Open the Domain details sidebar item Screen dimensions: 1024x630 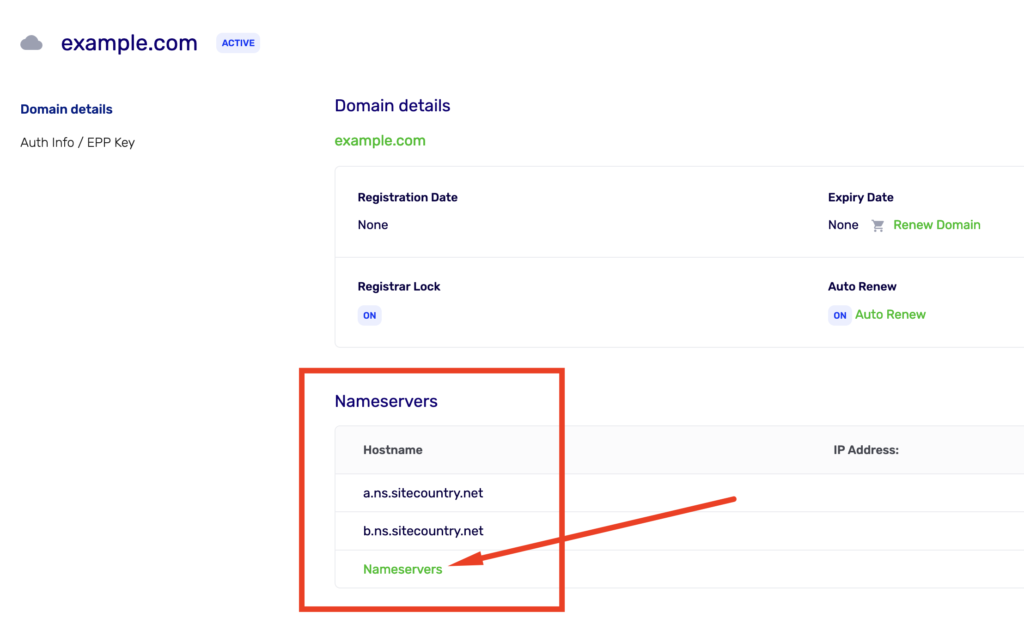[x=66, y=109]
